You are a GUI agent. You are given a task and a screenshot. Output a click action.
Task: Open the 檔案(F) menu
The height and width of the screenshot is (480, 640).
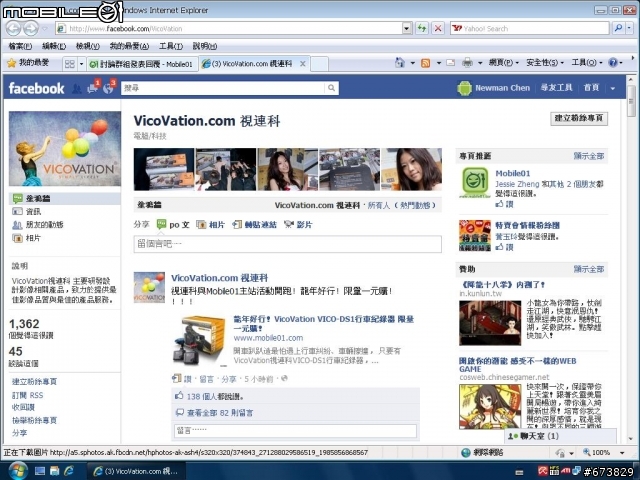click(20, 46)
